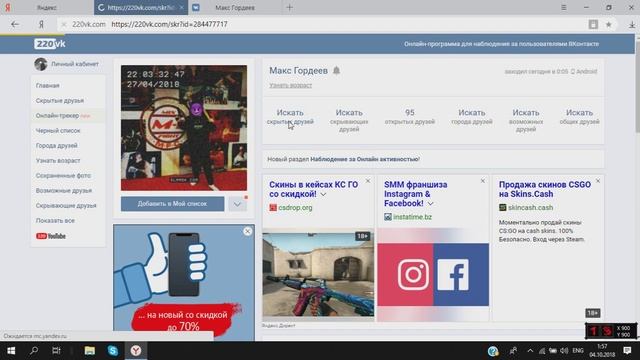Click the notification bell beside Макс Гордеев
640x360 pixels.
coord(336,71)
